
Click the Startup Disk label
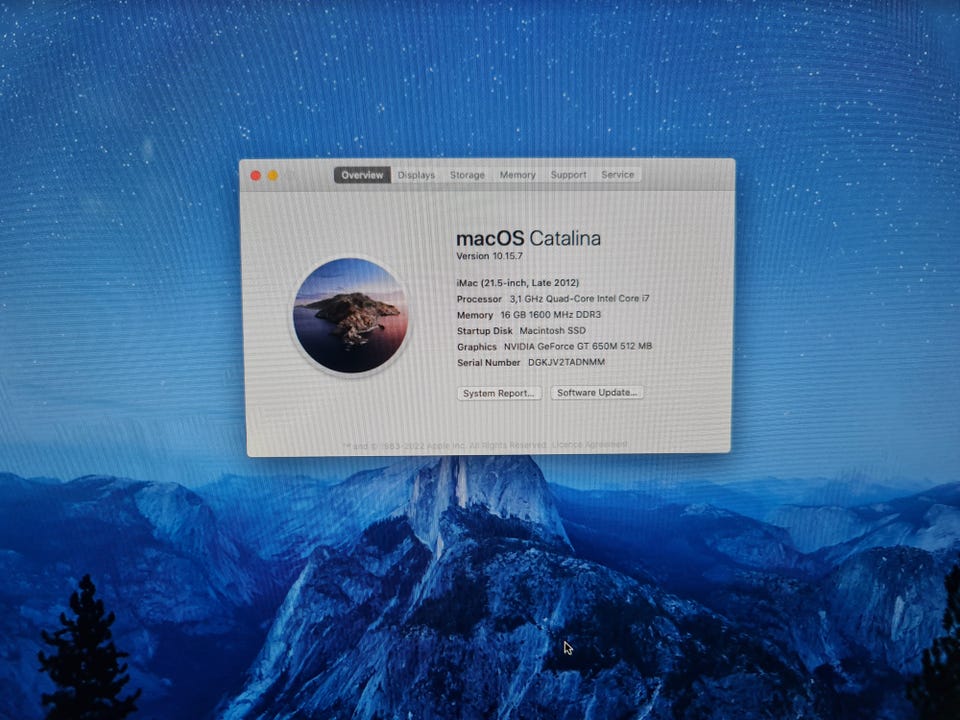[484, 331]
